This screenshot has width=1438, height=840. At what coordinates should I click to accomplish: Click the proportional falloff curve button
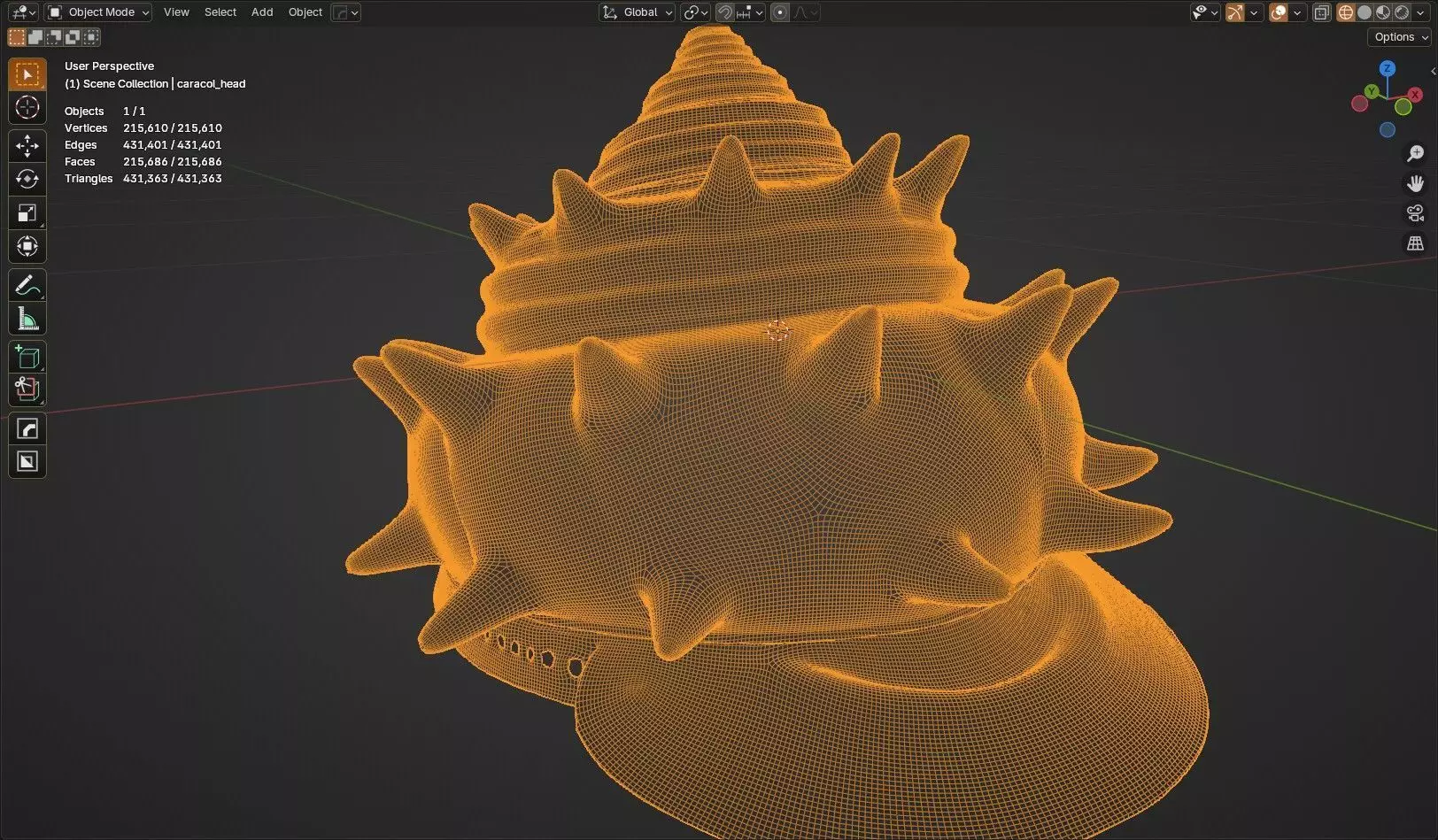(x=806, y=12)
